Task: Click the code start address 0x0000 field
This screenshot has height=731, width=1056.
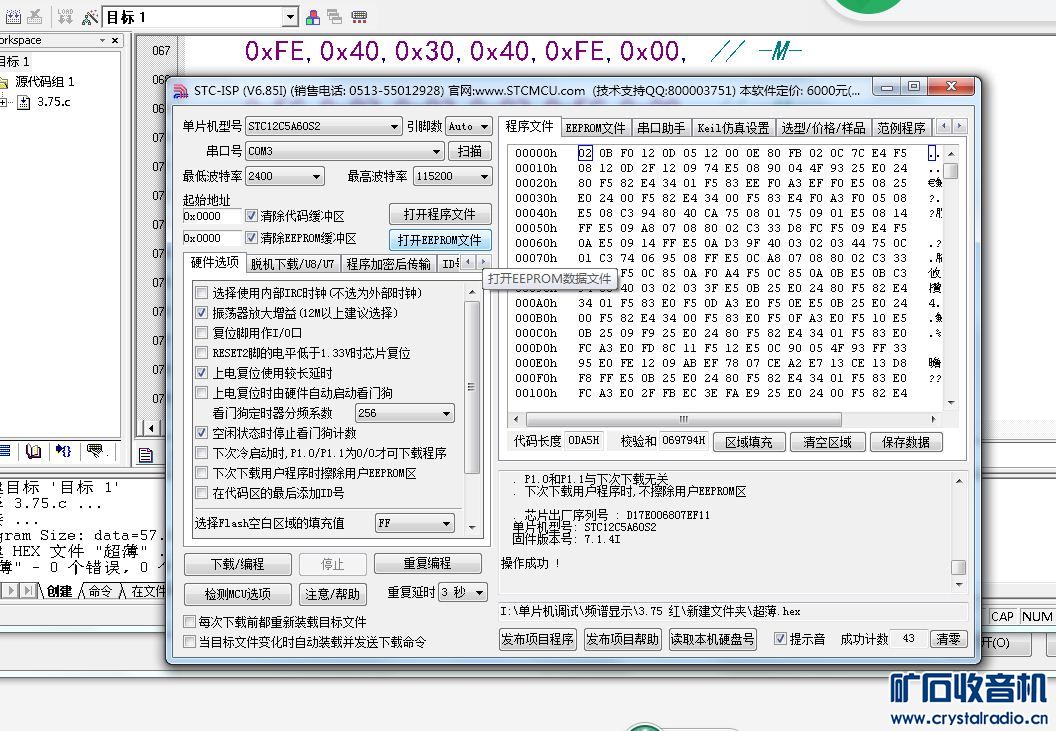Action: pos(211,216)
